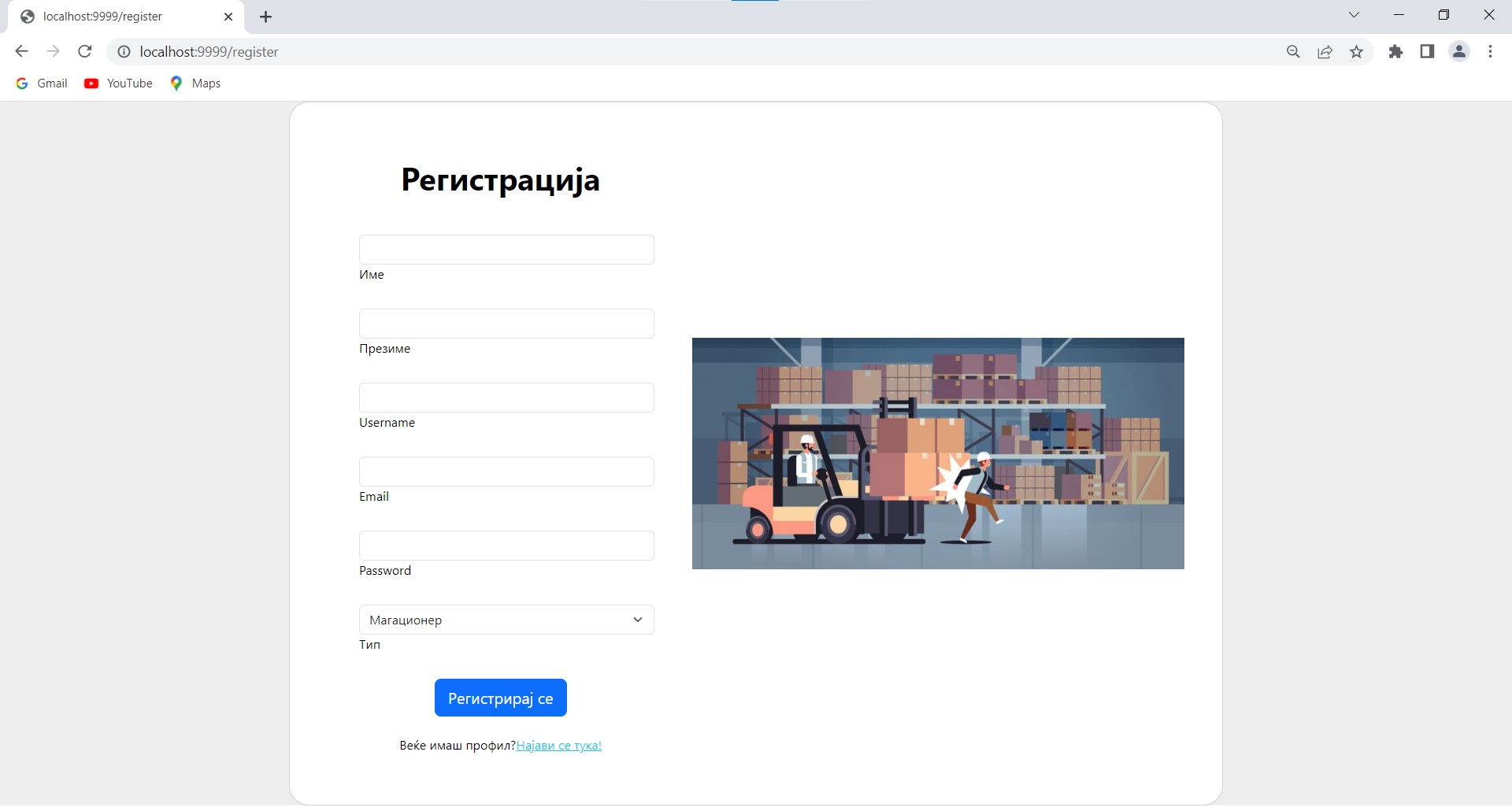Reload the registration page
This screenshot has height=811, width=1512.
click(x=85, y=52)
